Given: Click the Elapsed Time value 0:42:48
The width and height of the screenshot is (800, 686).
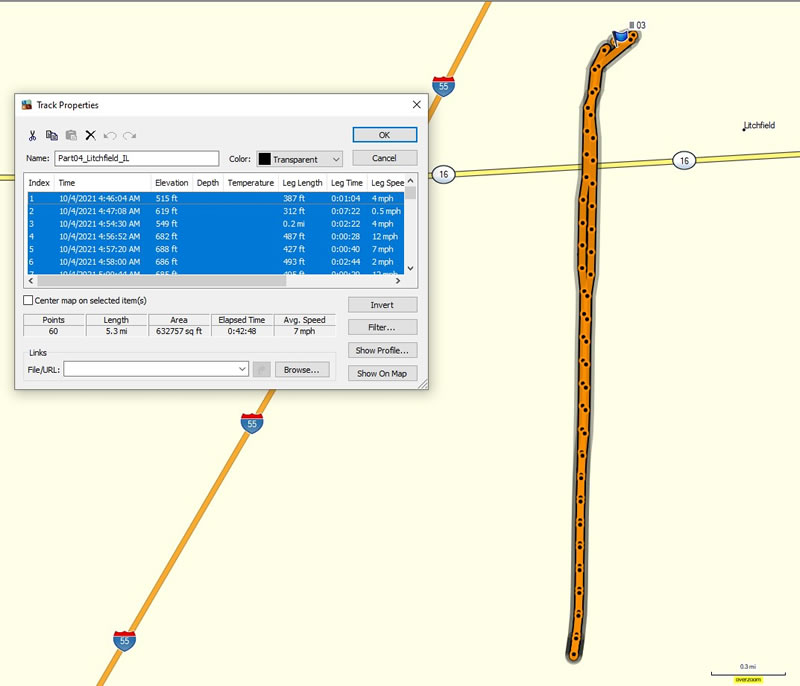Looking at the screenshot, I should (242, 332).
